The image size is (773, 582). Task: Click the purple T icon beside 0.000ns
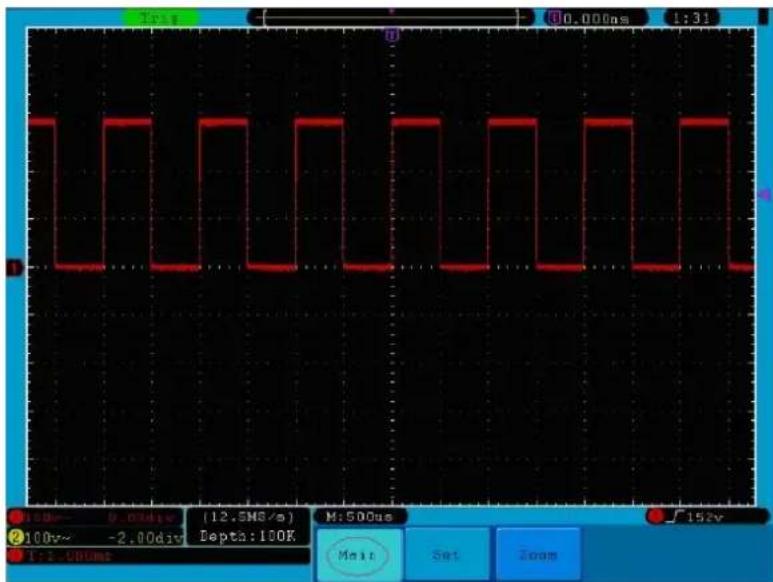pos(555,18)
